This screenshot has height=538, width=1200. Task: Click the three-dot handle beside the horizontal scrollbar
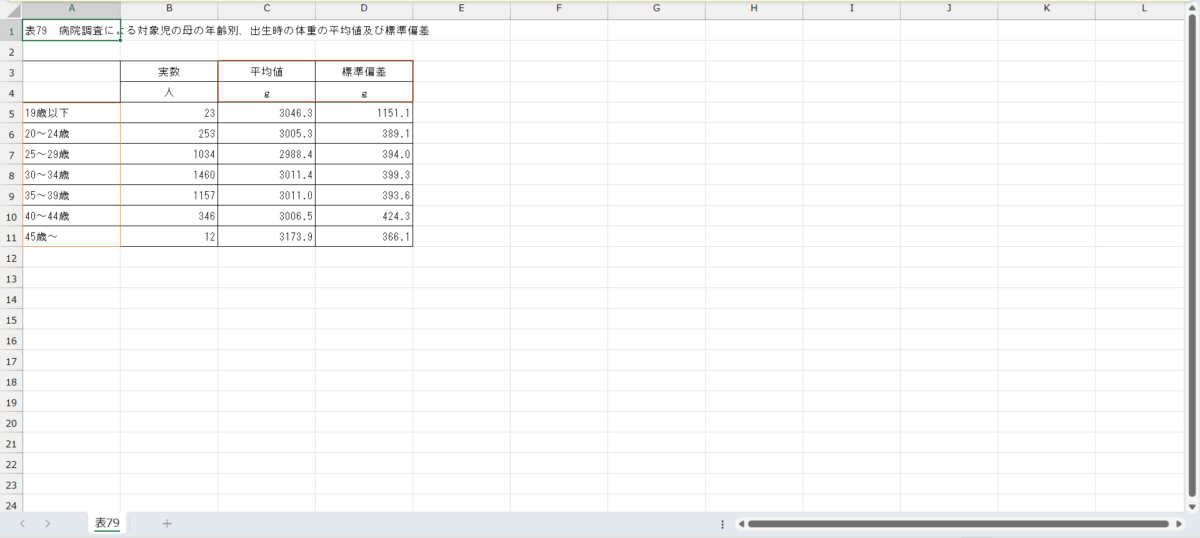coord(722,523)
